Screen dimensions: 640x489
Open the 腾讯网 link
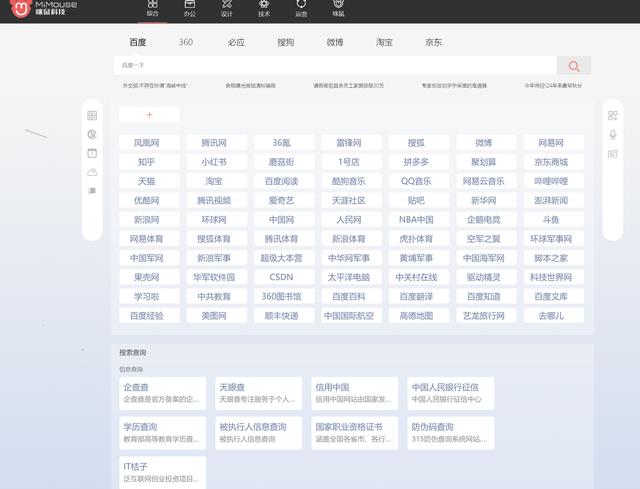click(x=217, y=143)
